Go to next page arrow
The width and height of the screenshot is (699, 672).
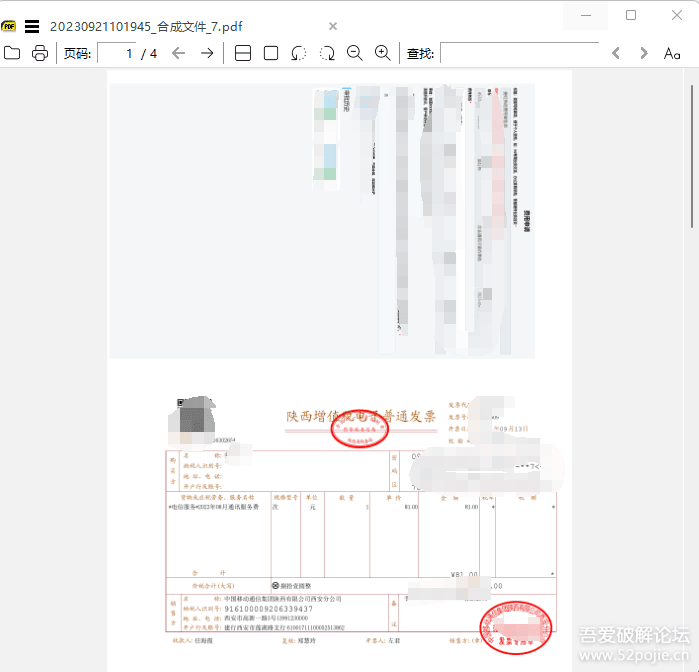tap(207, 54)
